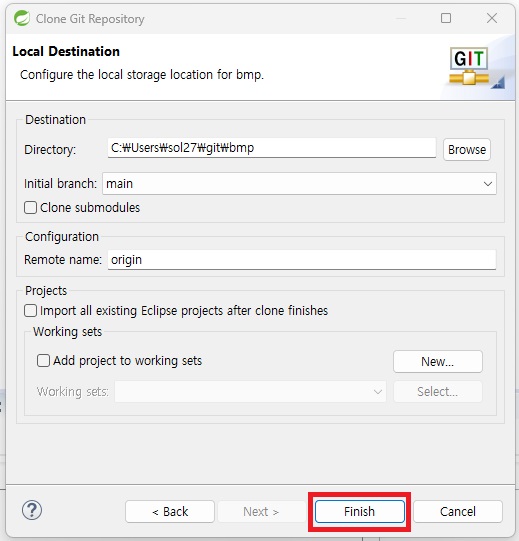Viewport: 519px width, 541px height.
Task: Click the Browse button for directory
Action: 467,150
